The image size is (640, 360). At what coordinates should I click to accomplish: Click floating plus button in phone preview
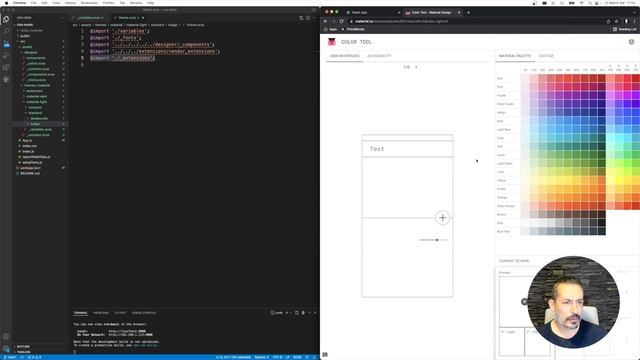coord(442,218)
